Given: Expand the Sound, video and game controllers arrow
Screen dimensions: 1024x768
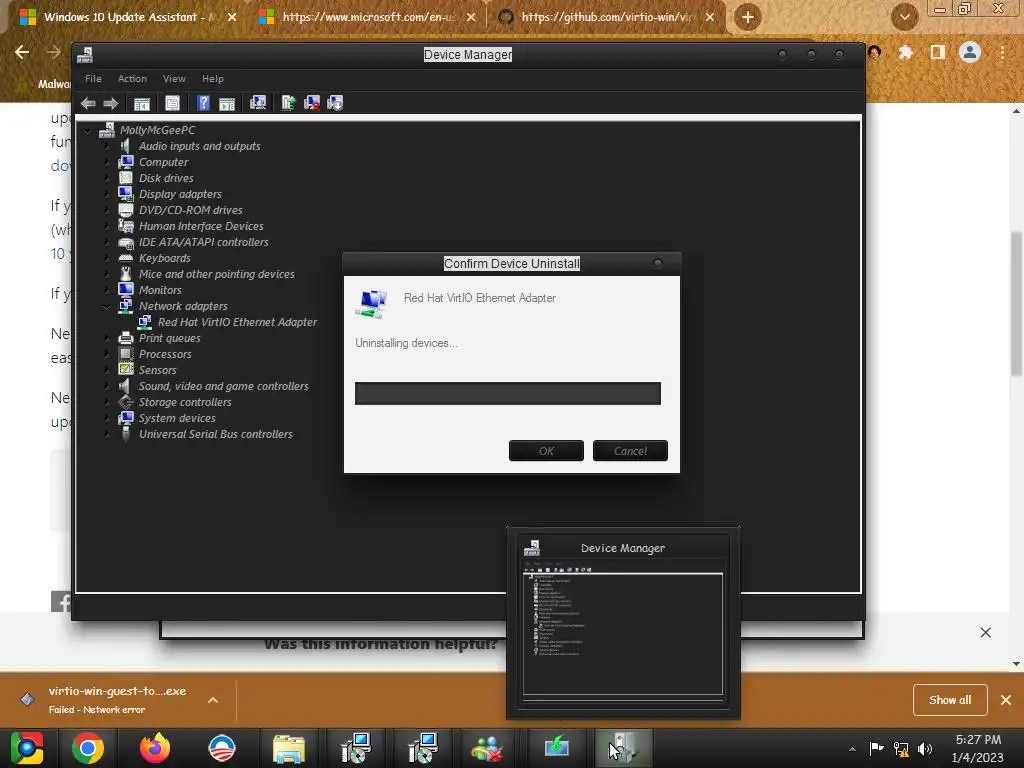Looking at the screenshot, I should pyautogui.click(x=107, y=386).
